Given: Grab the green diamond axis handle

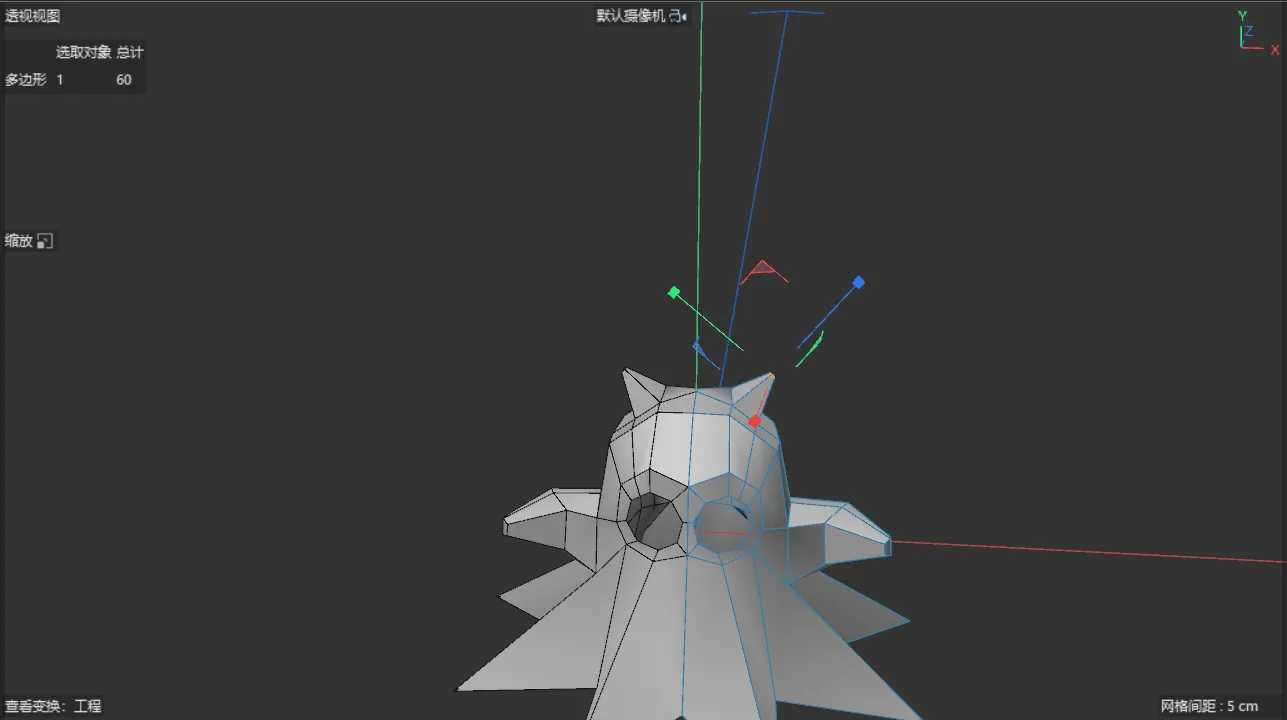Looking at the screenshot, I should tap(674, 292).
